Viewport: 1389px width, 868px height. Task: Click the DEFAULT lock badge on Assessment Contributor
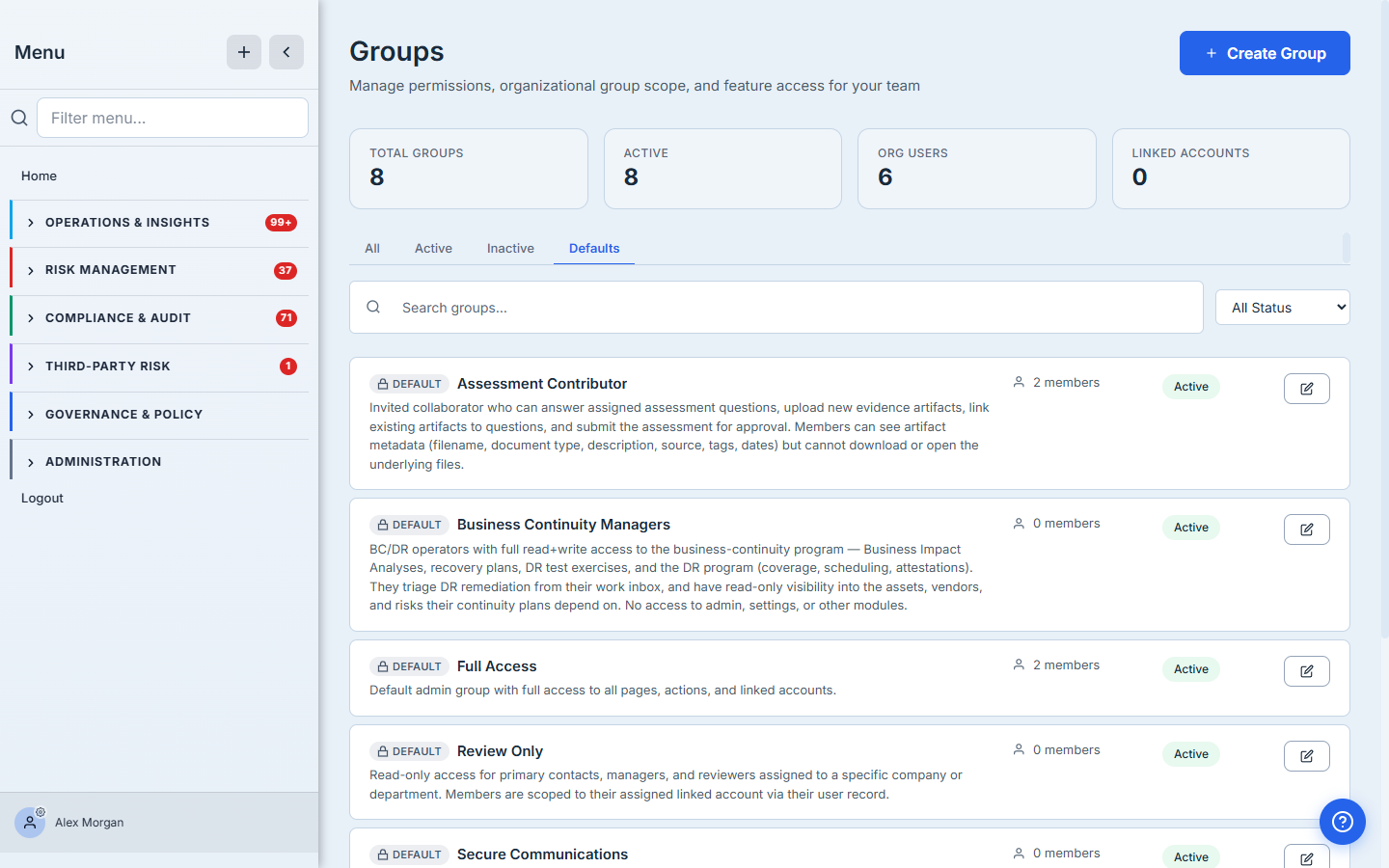coord(409,384)
